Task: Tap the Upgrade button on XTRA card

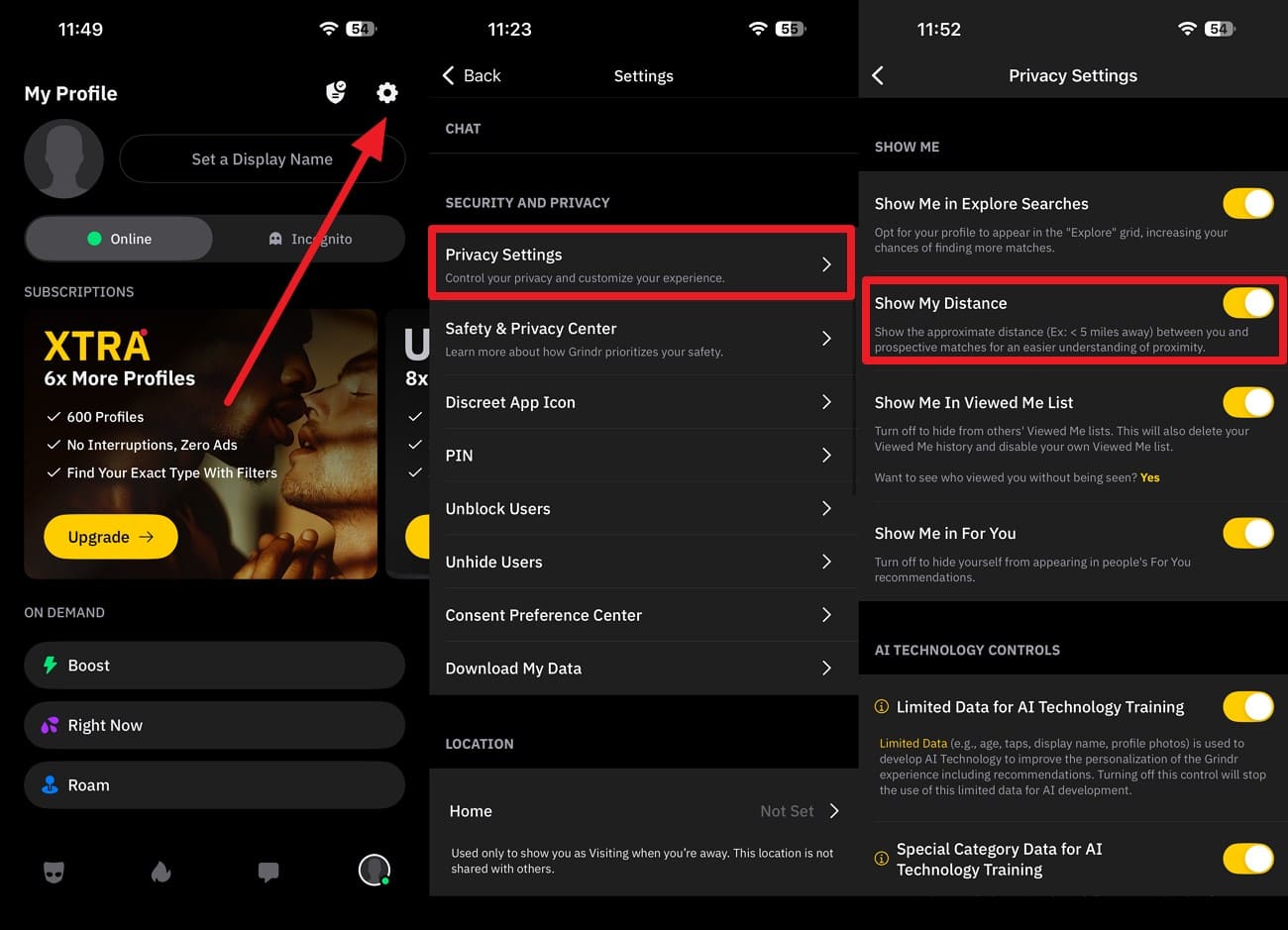Action: coord(111,537)
